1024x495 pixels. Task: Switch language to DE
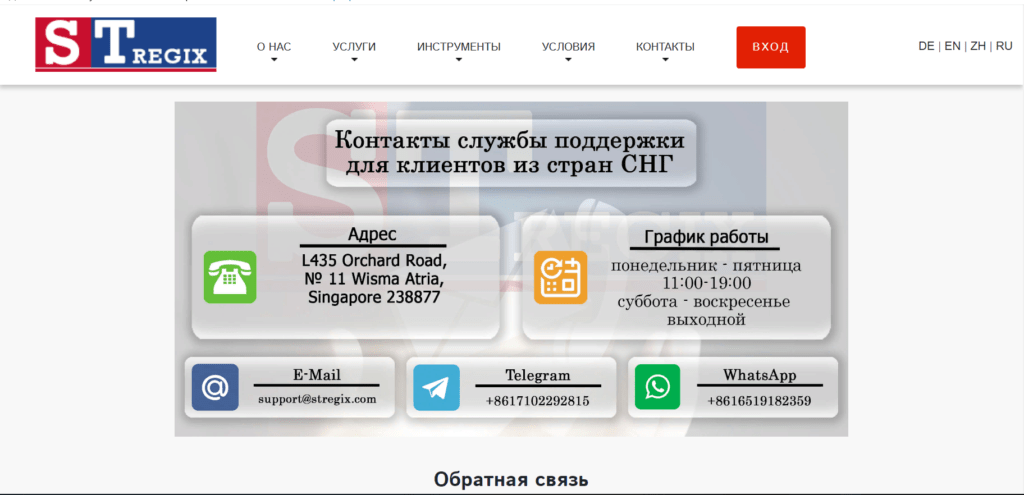click(926, 46)
